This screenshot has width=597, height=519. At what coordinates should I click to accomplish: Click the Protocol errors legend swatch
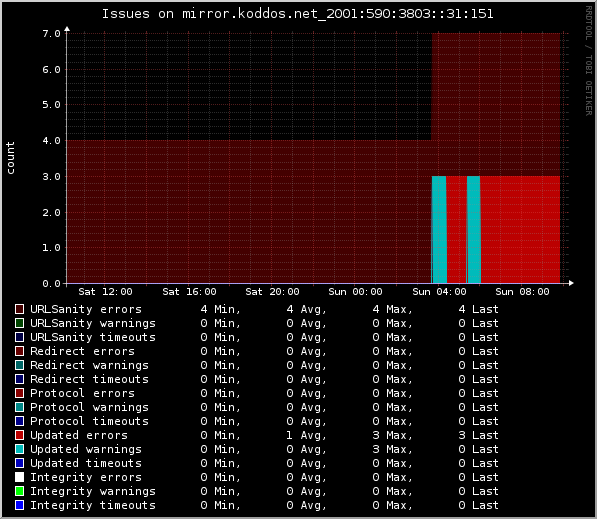[x=19, y=393]
